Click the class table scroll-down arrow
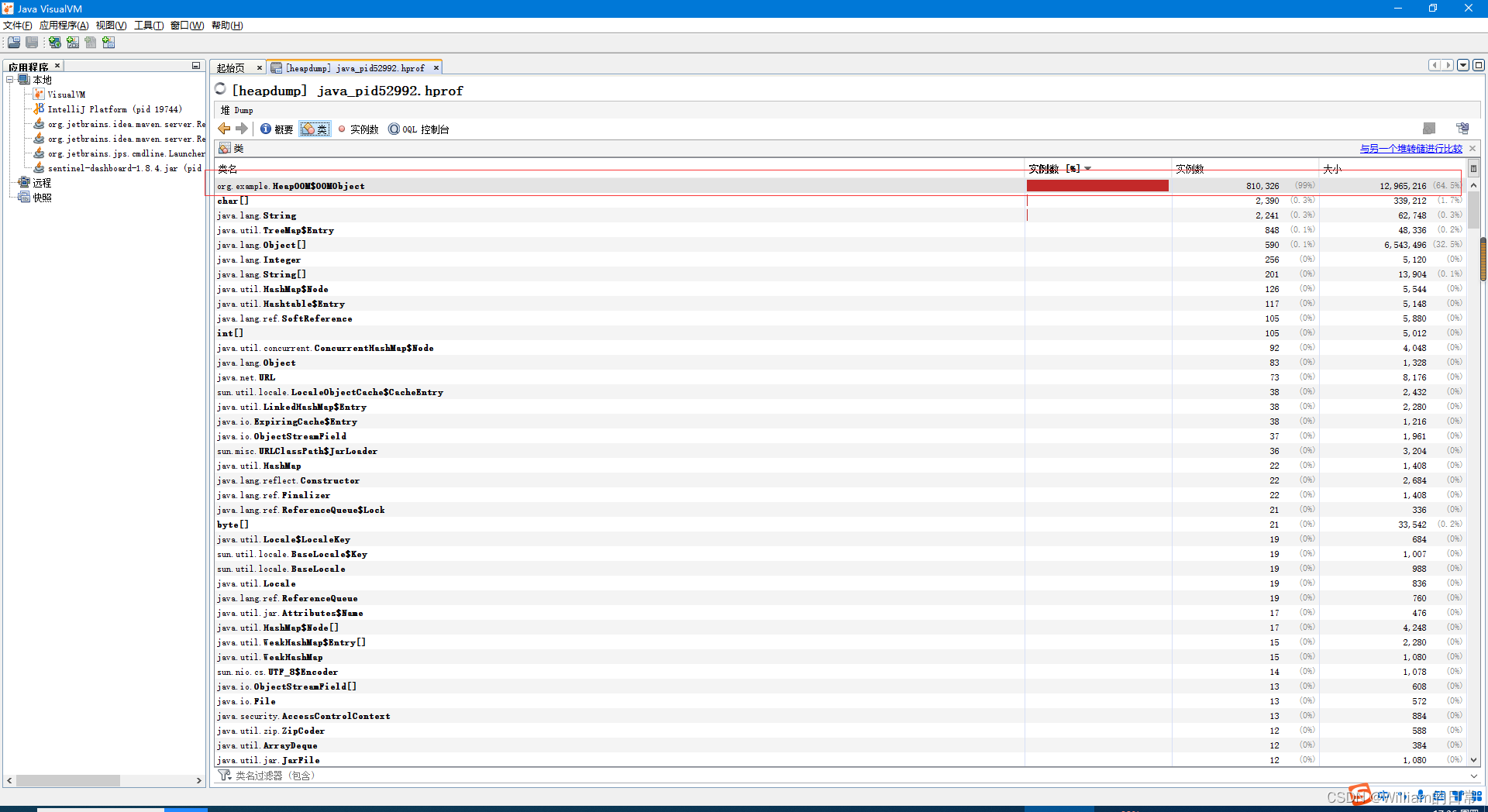1488x812 pixels. (1473, 760)
